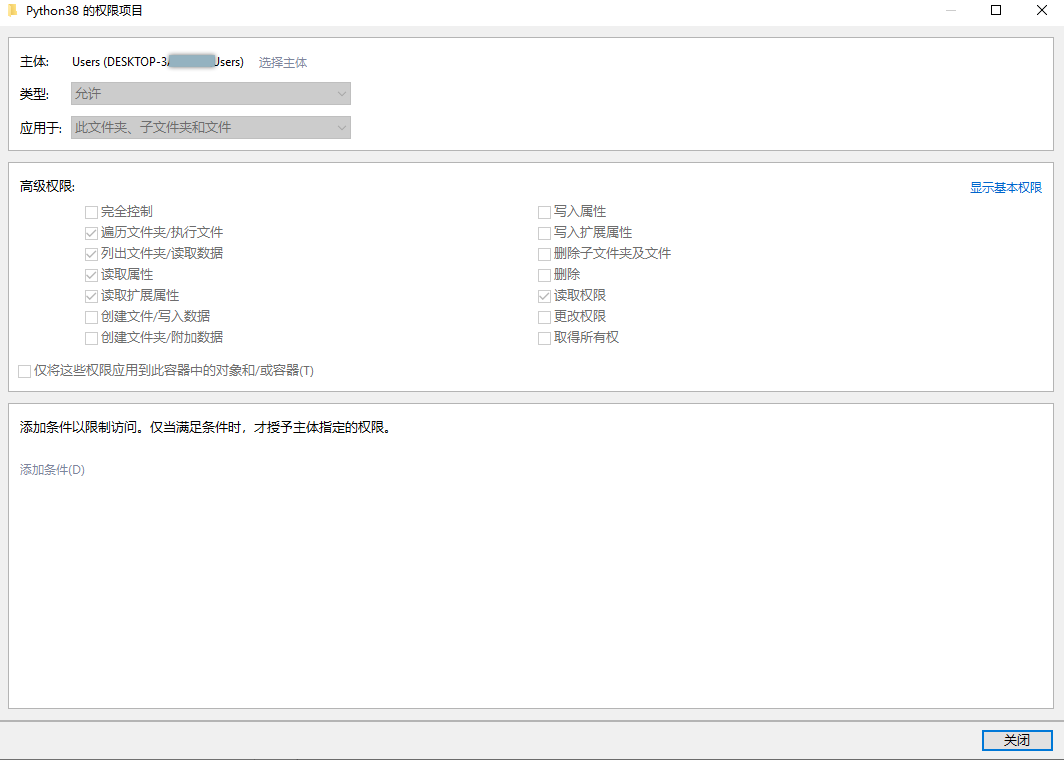Click 显示基本权限 link
The height and width of the screenshot is (760, 1064).
(1006, 188)
